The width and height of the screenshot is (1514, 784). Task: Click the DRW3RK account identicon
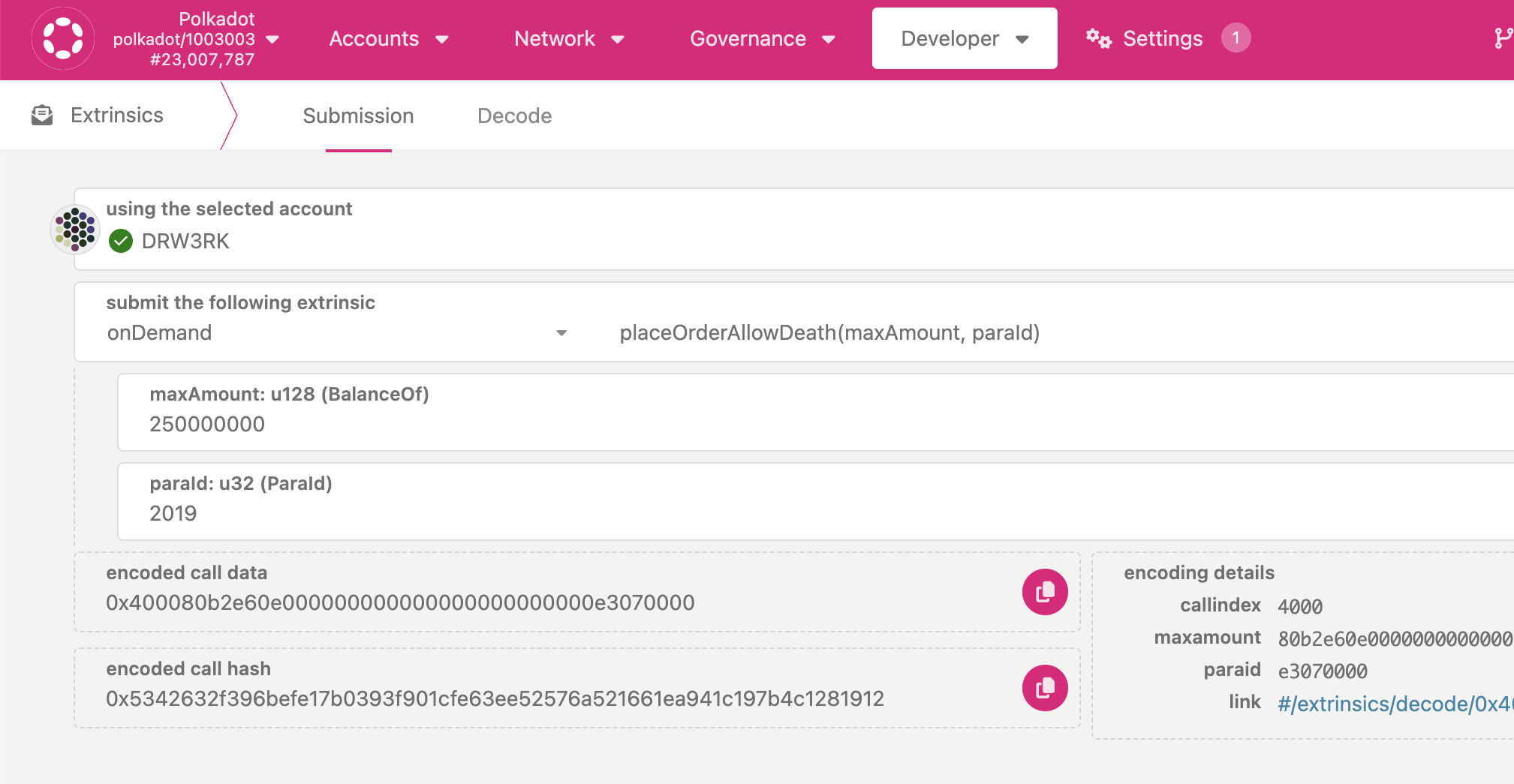(x=75, y=229)
